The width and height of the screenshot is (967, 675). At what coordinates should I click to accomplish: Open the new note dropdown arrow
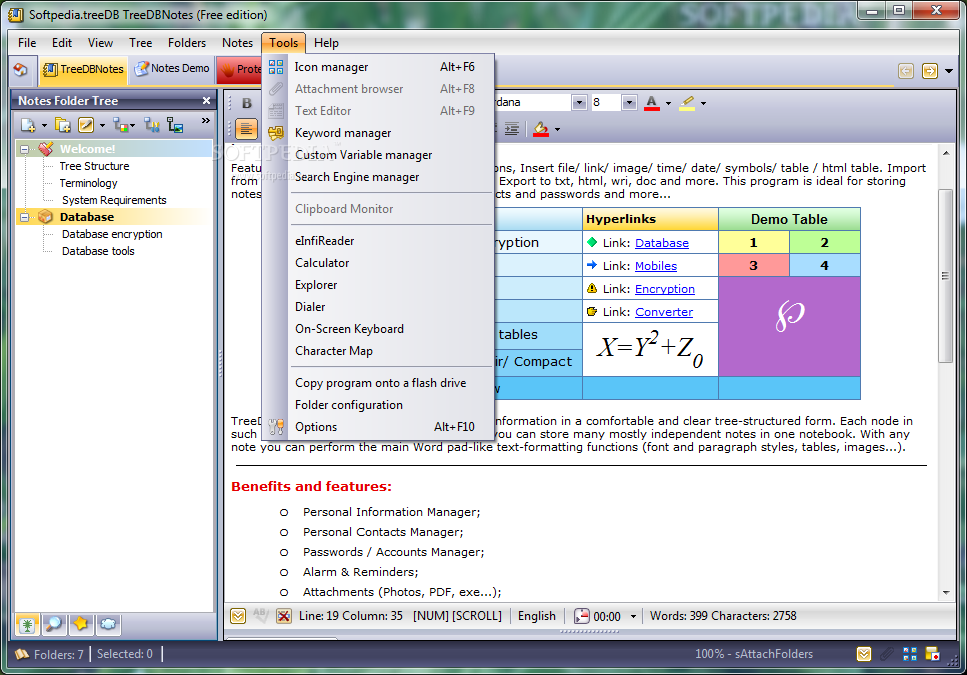[x=44, y=126]
